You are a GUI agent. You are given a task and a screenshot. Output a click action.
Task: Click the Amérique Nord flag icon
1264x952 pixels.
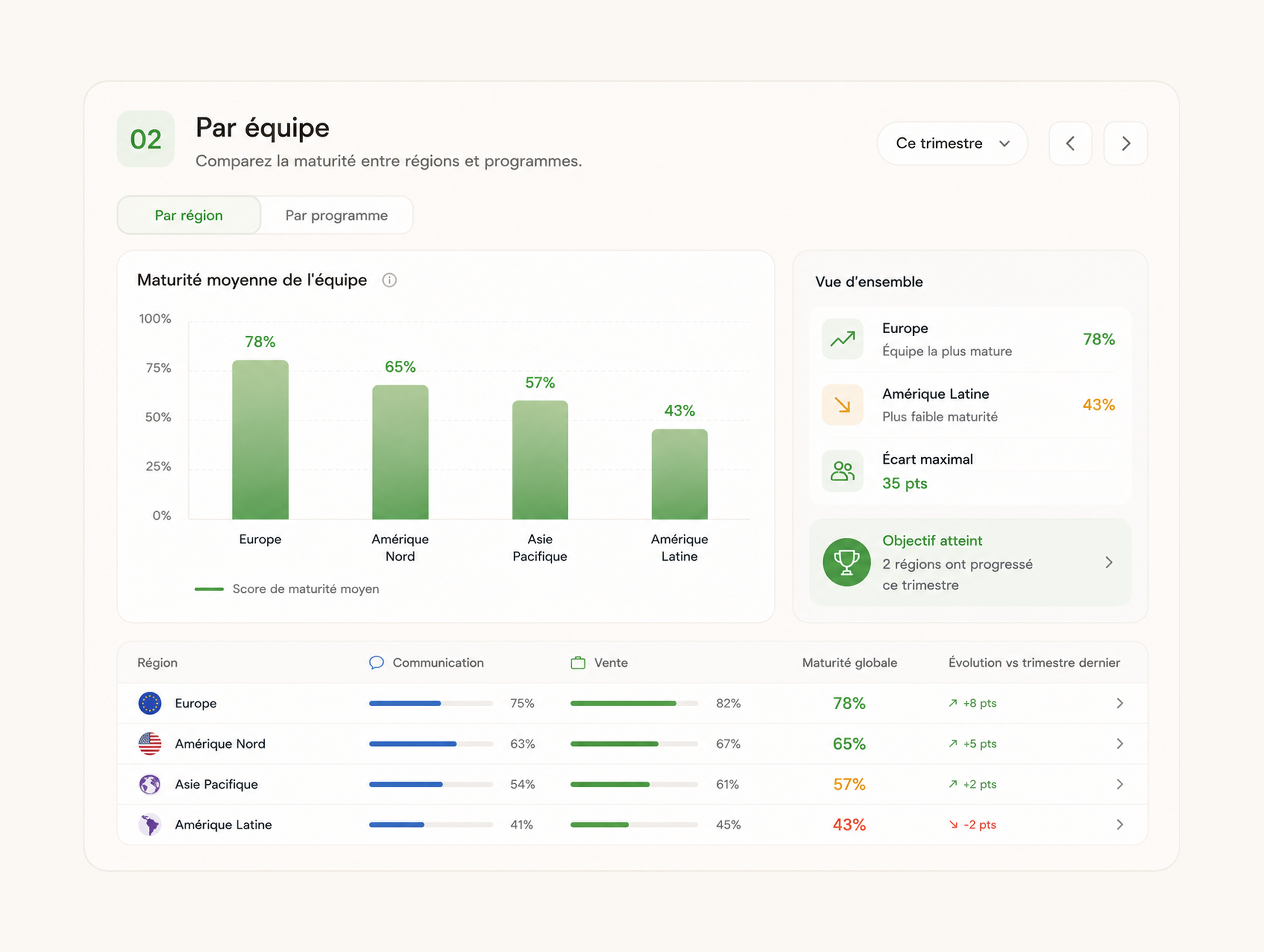coord(150,744)
